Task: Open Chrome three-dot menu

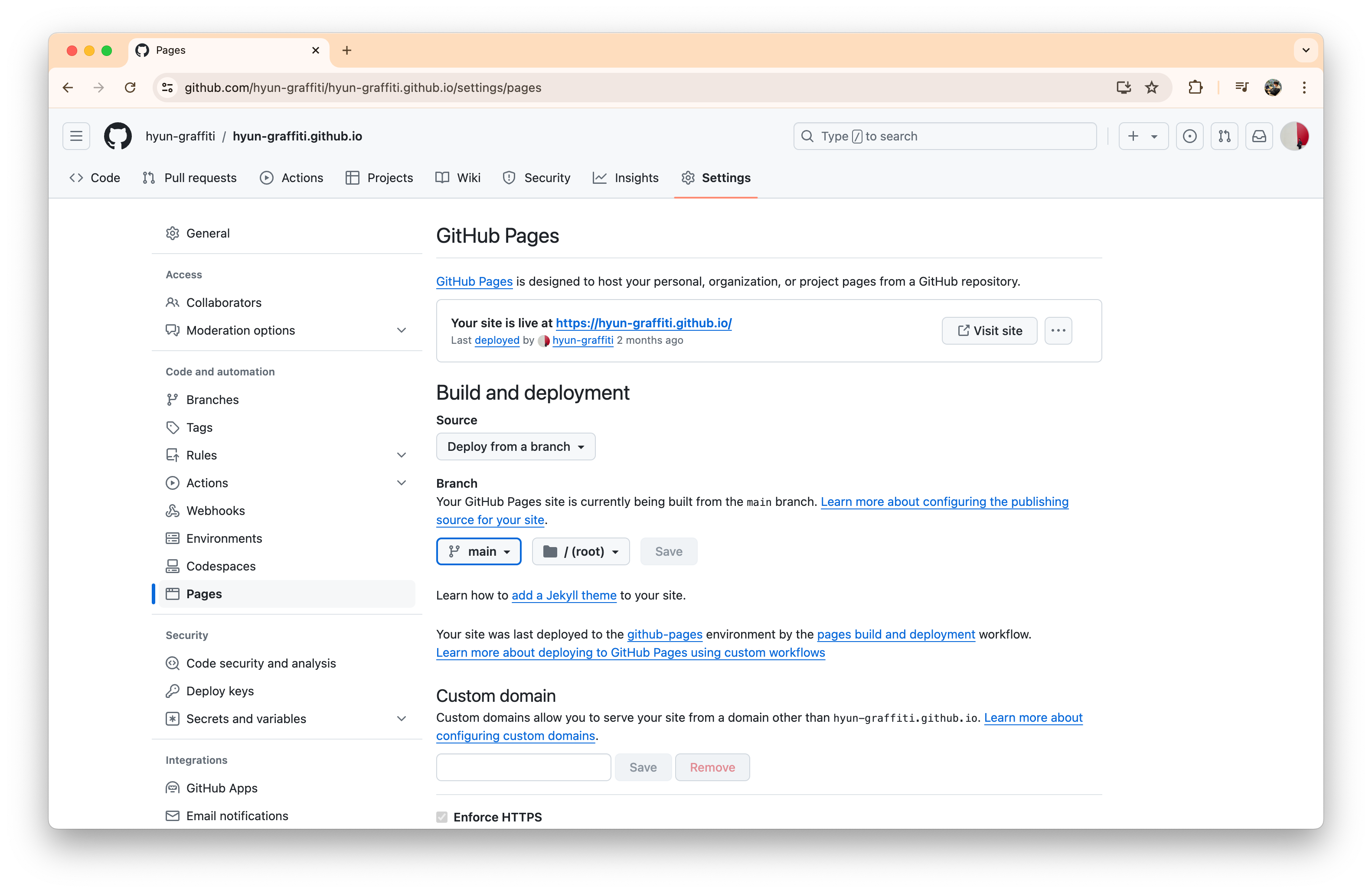Action: [1304, 88]
